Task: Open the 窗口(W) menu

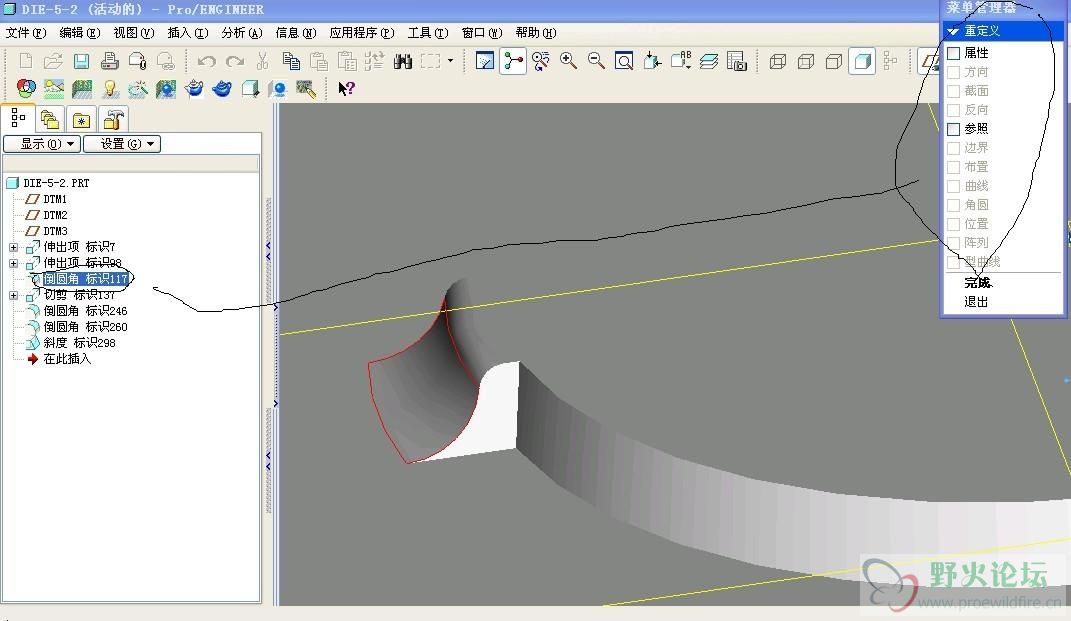Action: pos(482,33)
